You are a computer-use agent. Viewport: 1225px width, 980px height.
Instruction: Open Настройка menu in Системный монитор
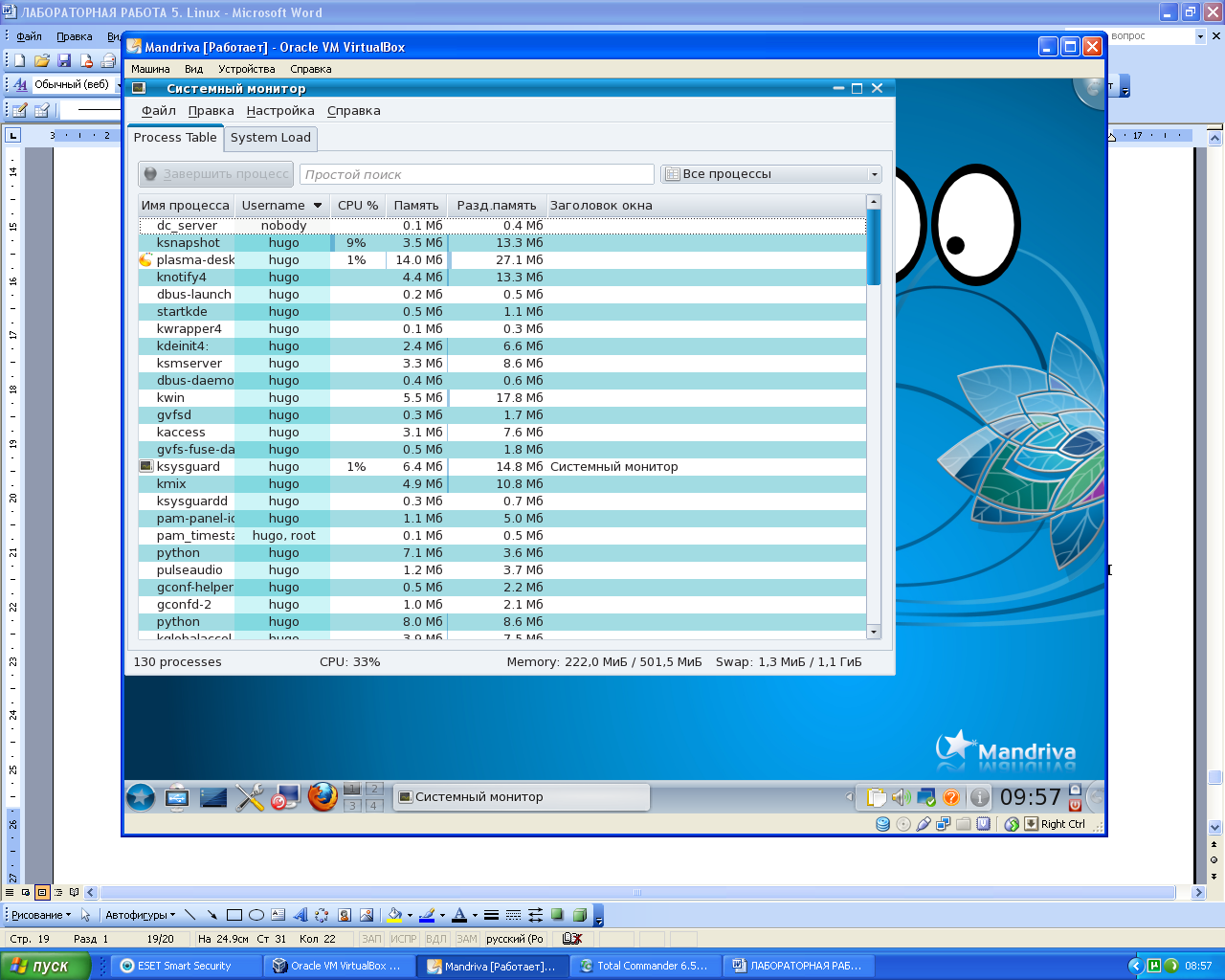coord(280,111)
